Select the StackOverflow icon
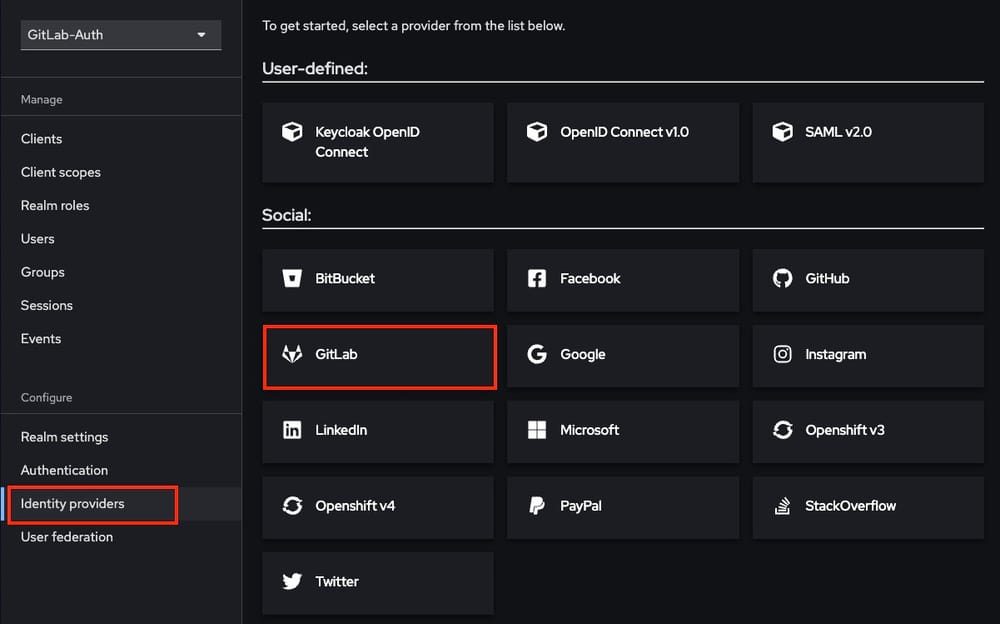 pyautogui.click(x=782, y=505)
